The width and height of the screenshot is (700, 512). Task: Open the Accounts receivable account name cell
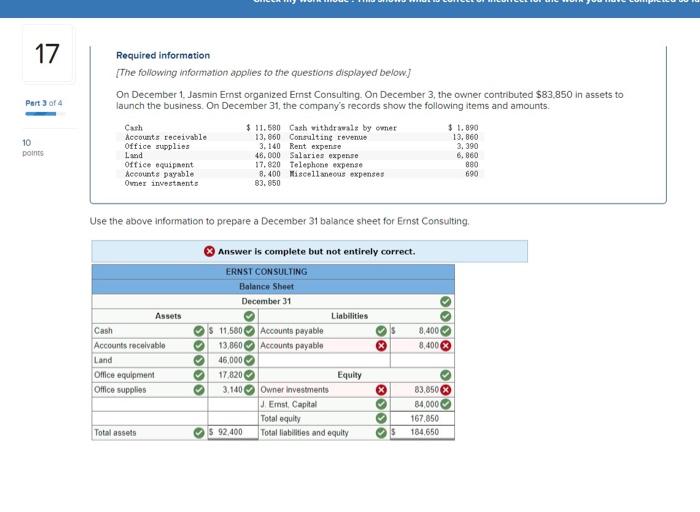tap(150, 345)
